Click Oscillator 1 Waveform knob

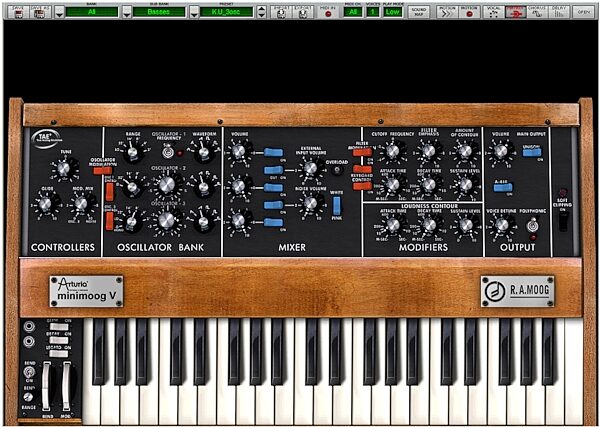(204, 152)
